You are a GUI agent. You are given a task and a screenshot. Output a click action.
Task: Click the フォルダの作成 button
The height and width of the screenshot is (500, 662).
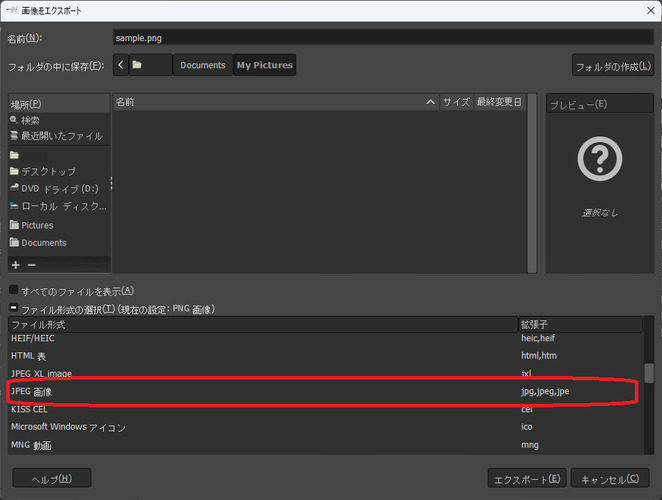click(613, 66)
